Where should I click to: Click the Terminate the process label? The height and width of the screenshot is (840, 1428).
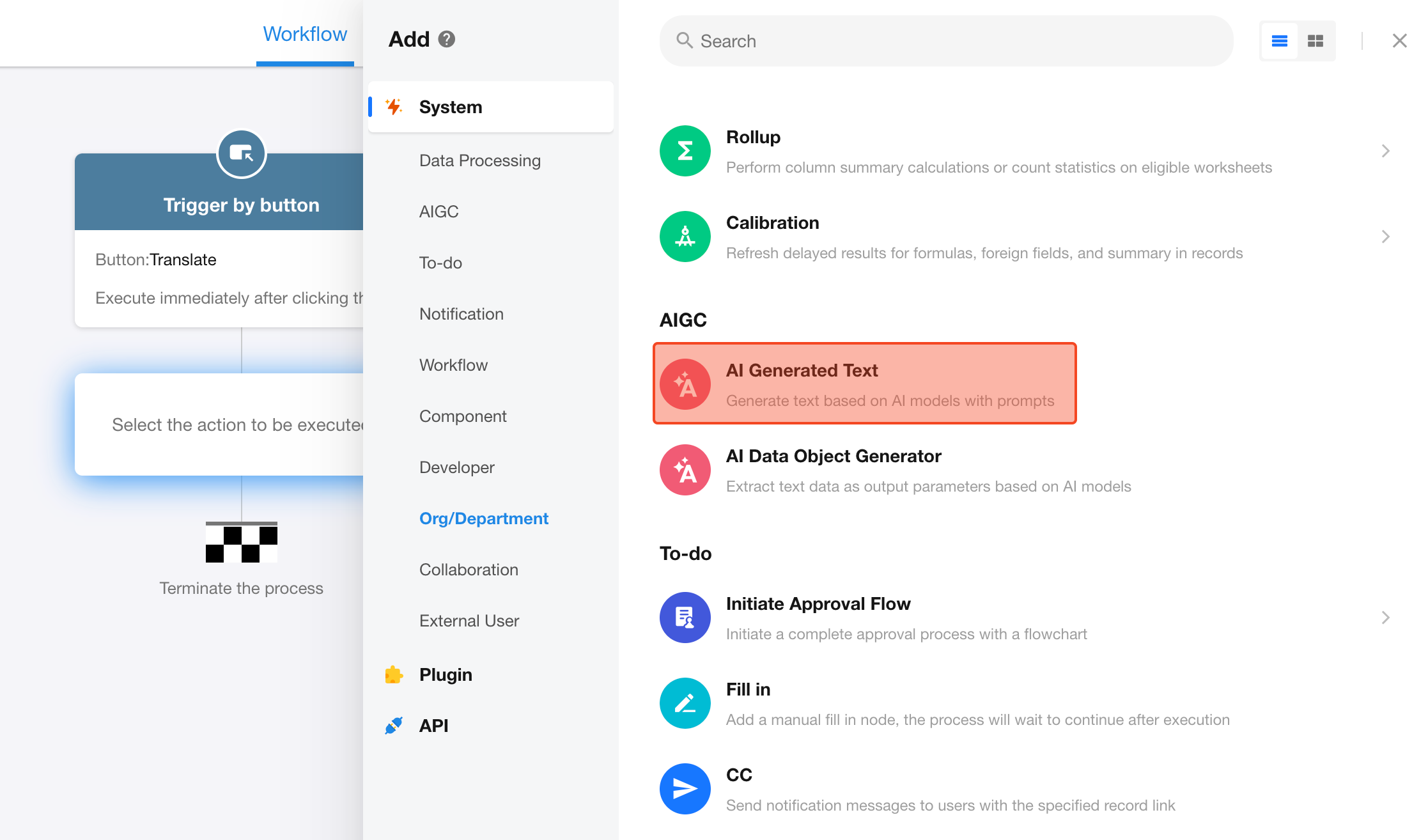click(241, 588)
